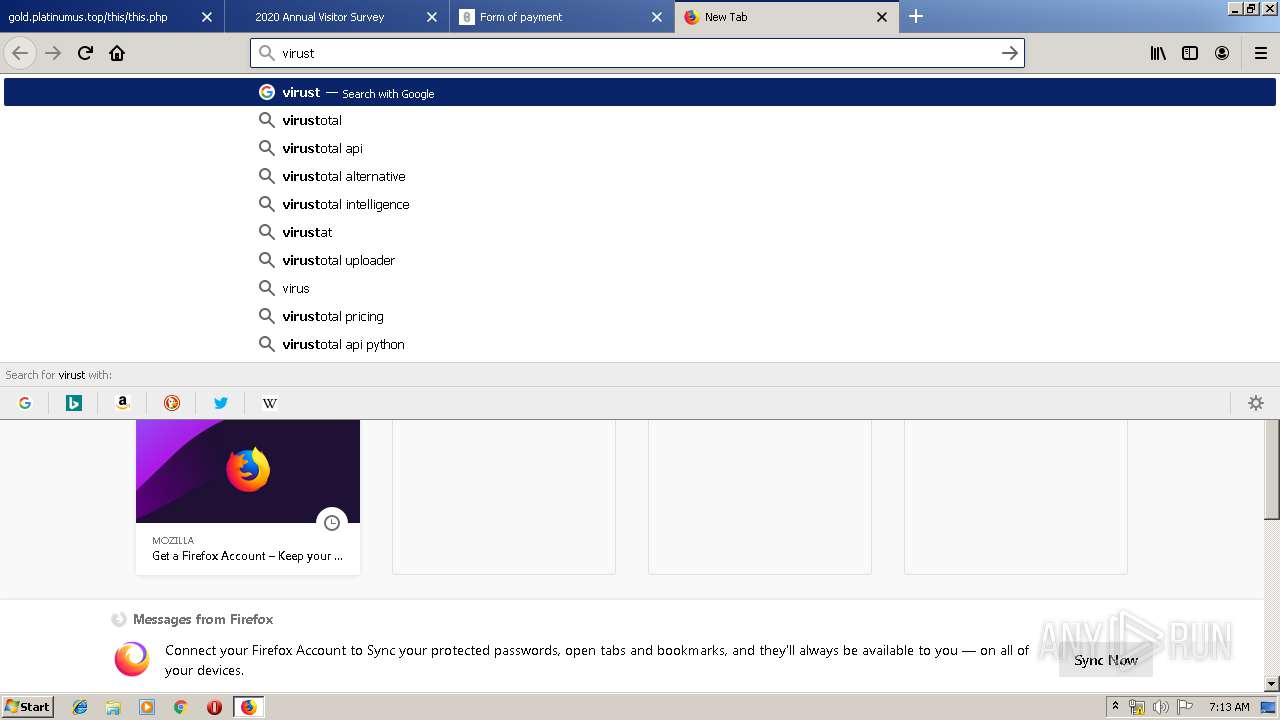Click 'Get a Firefox Account – Keep your ...' link
Screen dimensions: 1280x720
(x=247, y=556)
